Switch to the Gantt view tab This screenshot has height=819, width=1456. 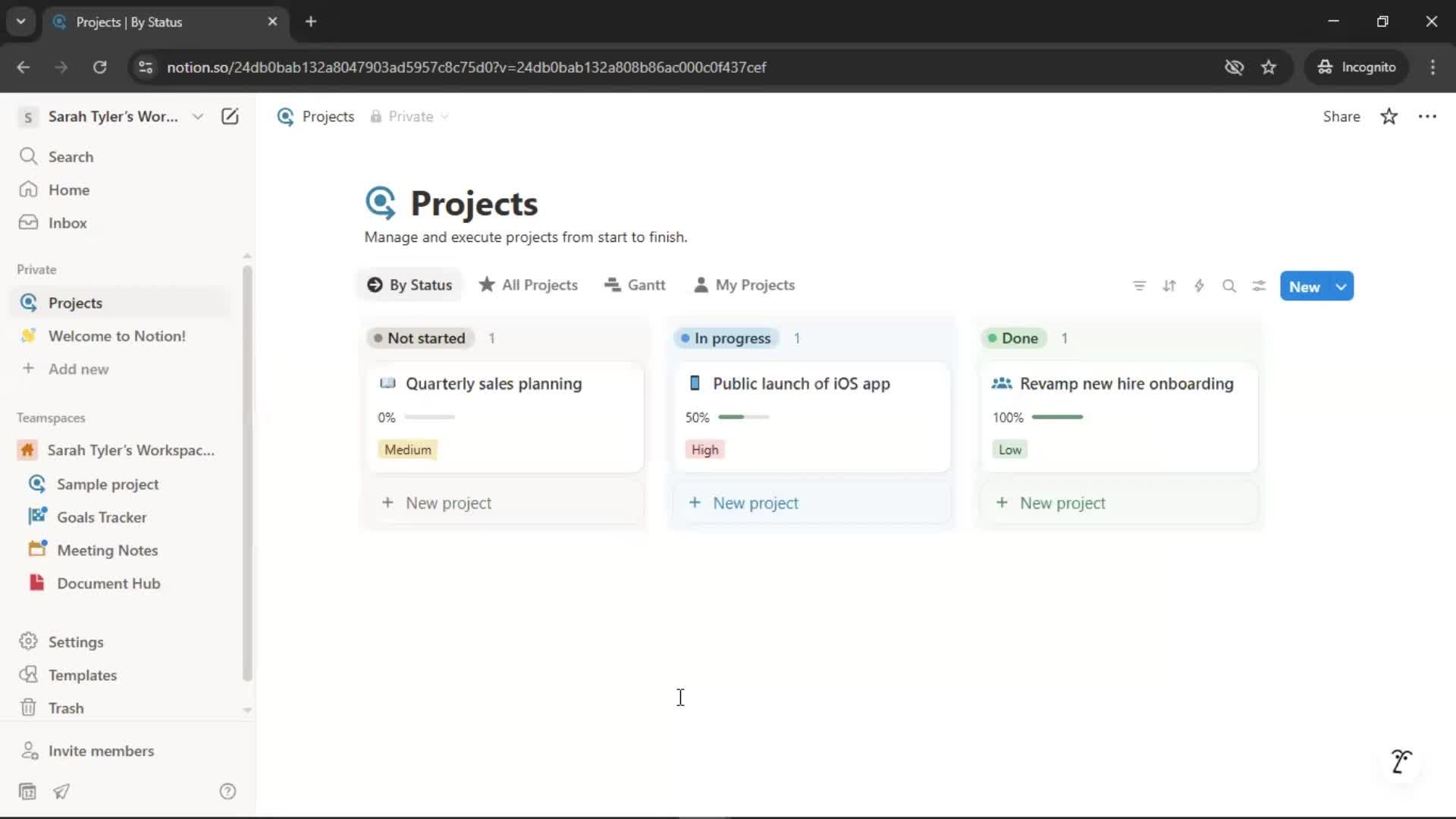click(x=635, y=285)
